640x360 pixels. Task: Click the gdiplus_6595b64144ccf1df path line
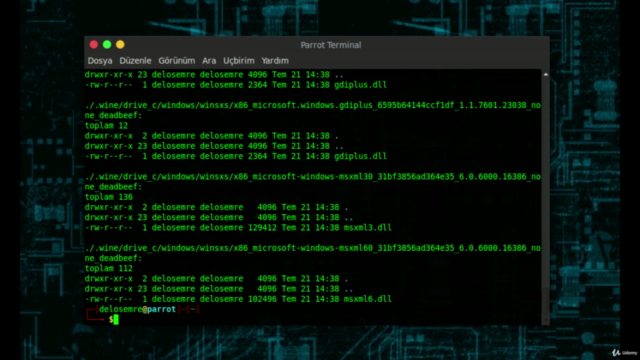313,105
